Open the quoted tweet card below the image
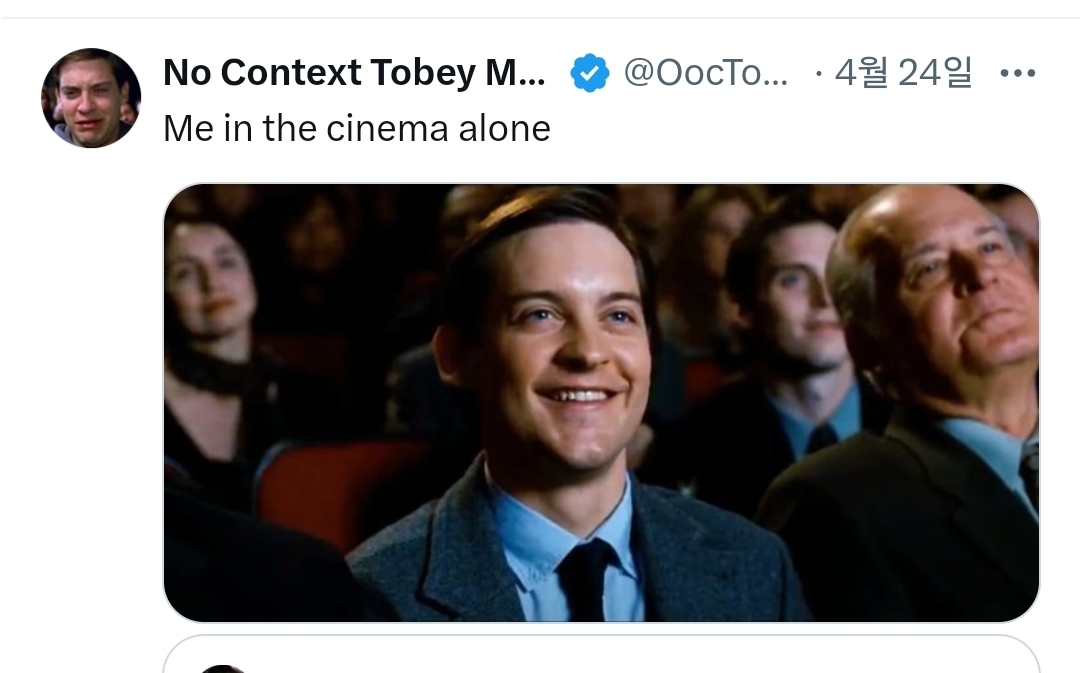 coord(601,654)
